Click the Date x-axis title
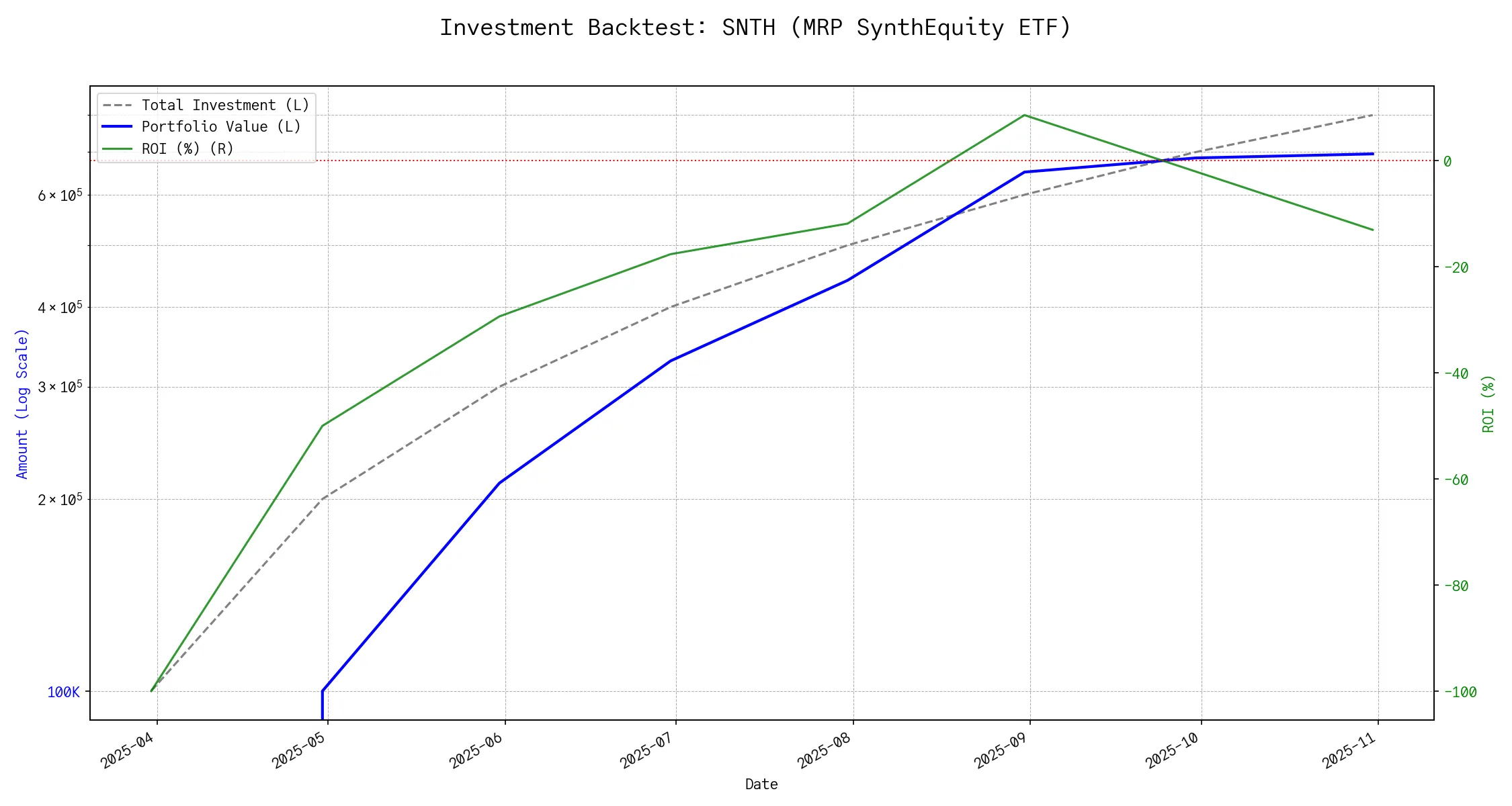Viewport: 1512px width, 806px height. pyautogui.click(x=761, y=784)
